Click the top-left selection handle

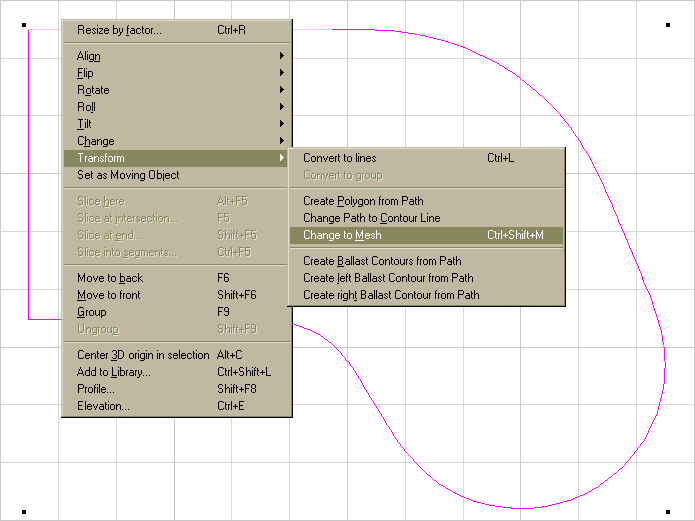(24, 25)
